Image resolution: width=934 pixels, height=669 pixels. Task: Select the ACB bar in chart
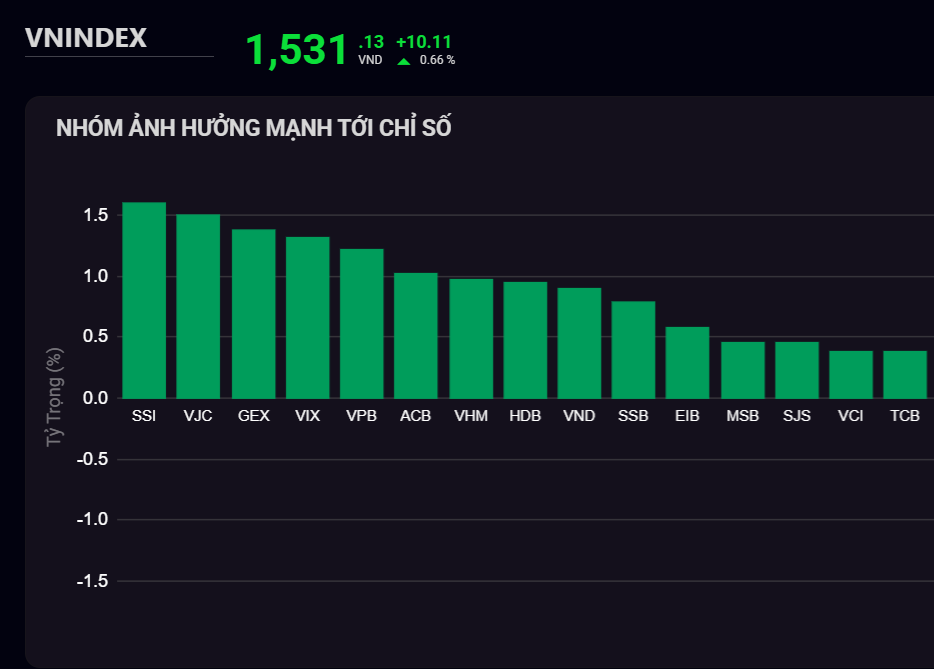point(416,335)
